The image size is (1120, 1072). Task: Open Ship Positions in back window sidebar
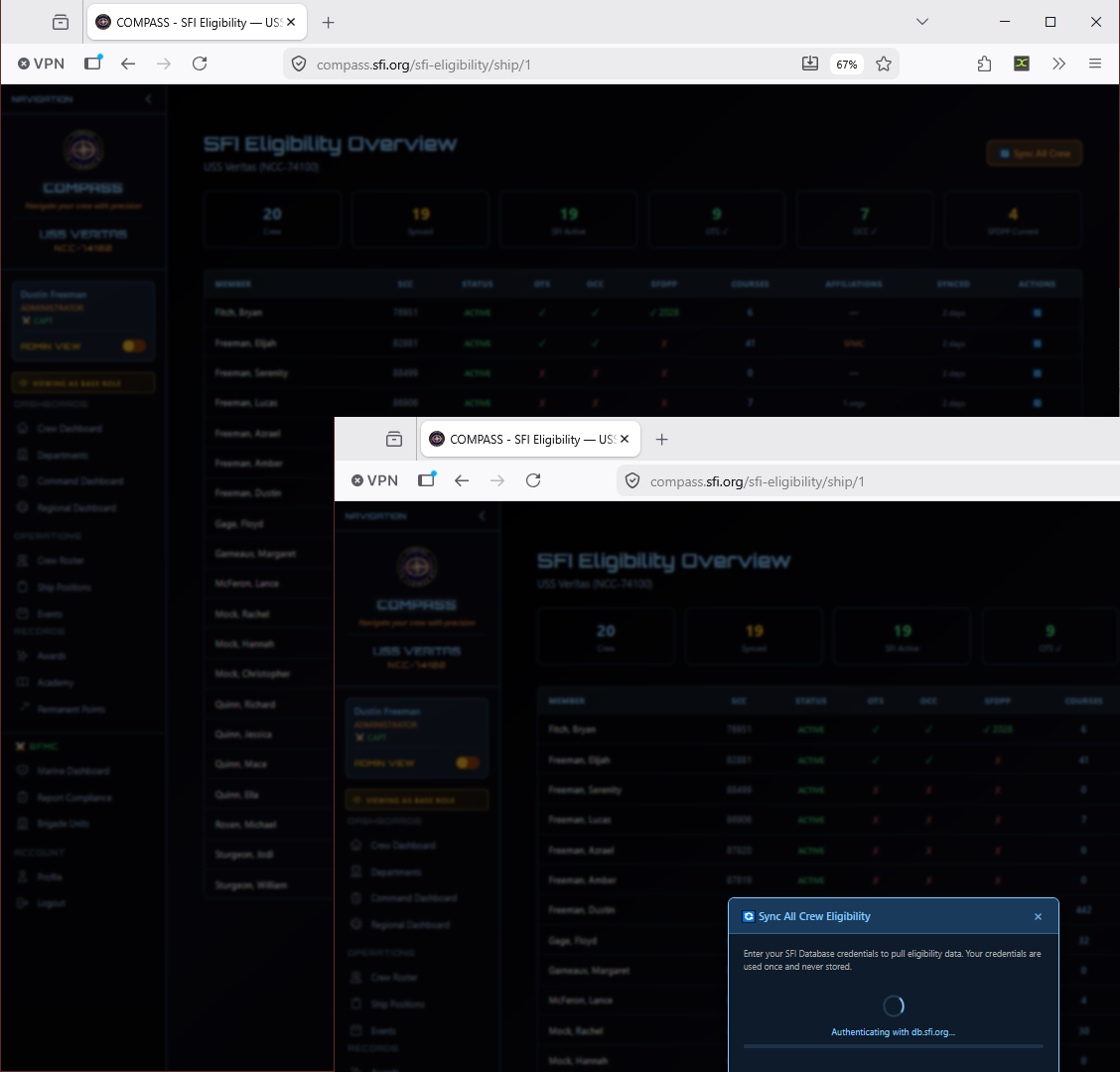[64, 587]
